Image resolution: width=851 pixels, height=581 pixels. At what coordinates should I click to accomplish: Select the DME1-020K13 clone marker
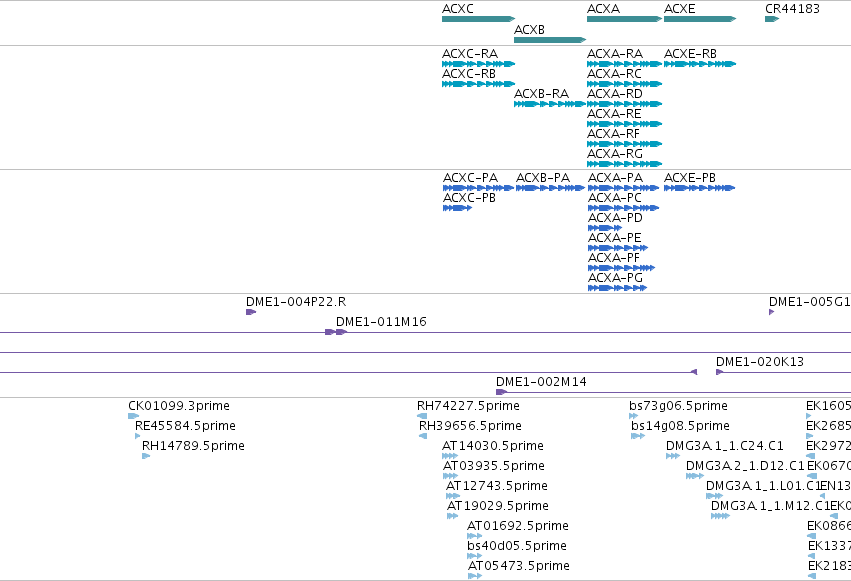pos(720,372)
